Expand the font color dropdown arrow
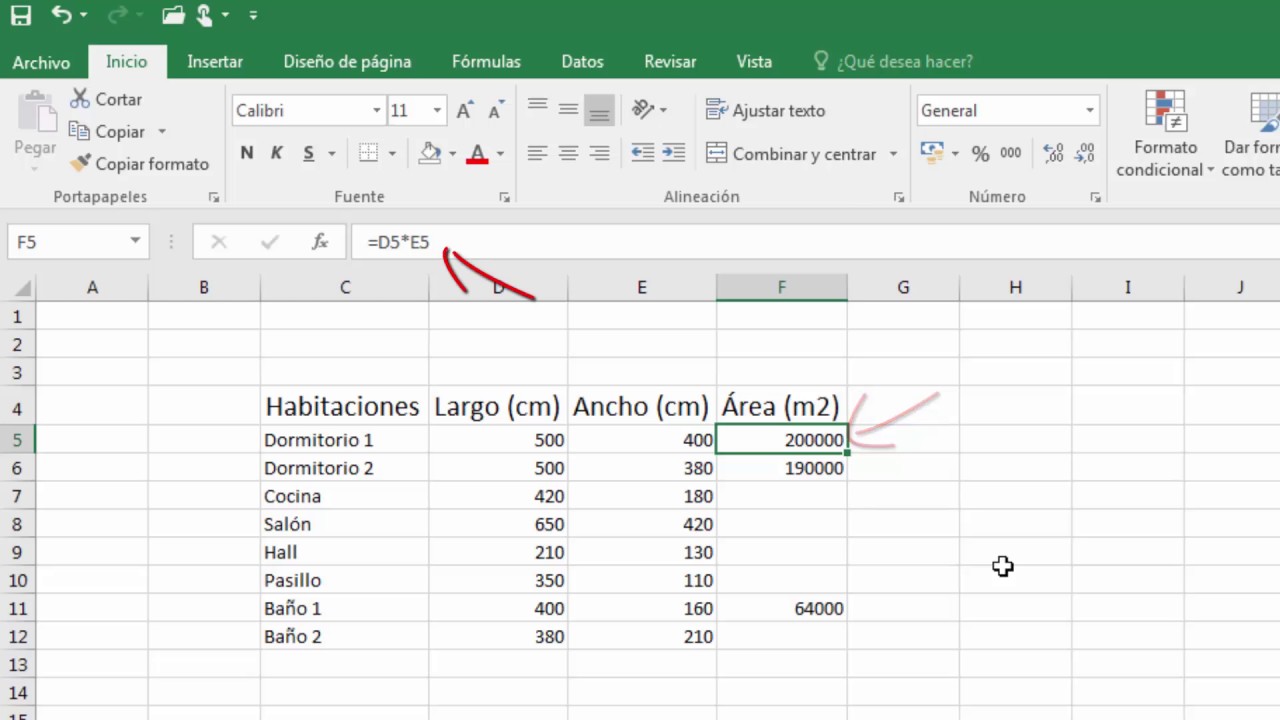 point(500,154)
